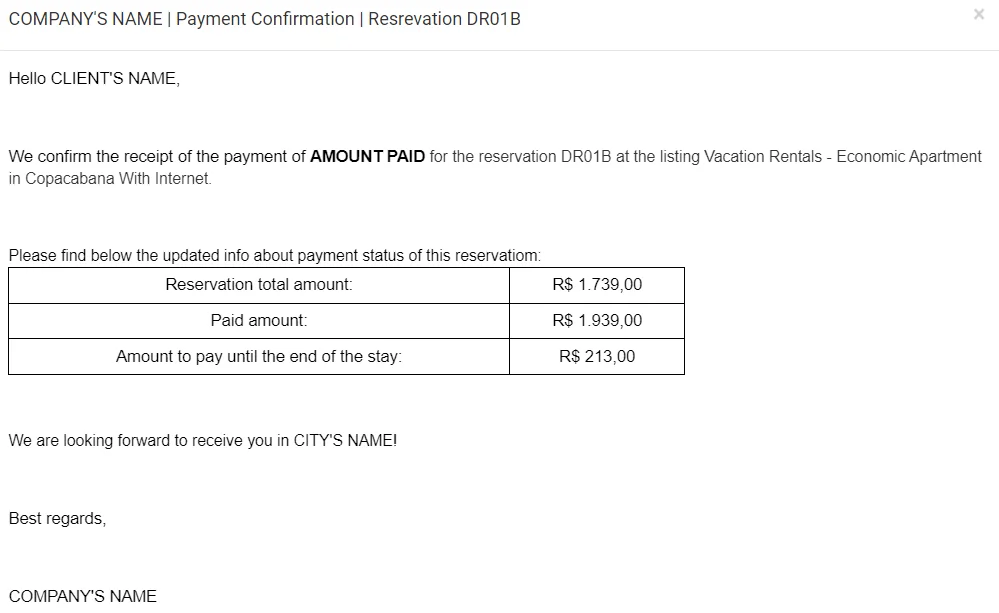Select the 'Reservation total amount' table cell
The width and height of the screenshot is (999, 613).
(259, 285)
